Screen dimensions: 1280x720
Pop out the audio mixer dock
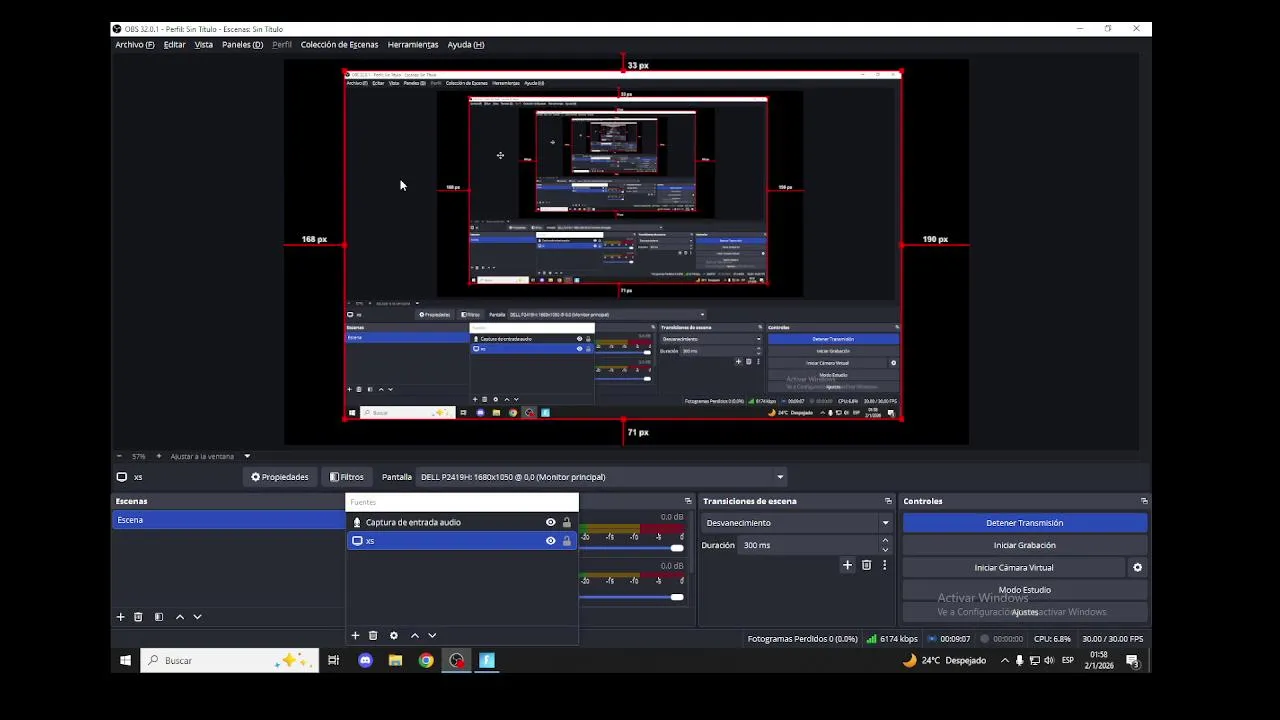click(x=688, y=501)
